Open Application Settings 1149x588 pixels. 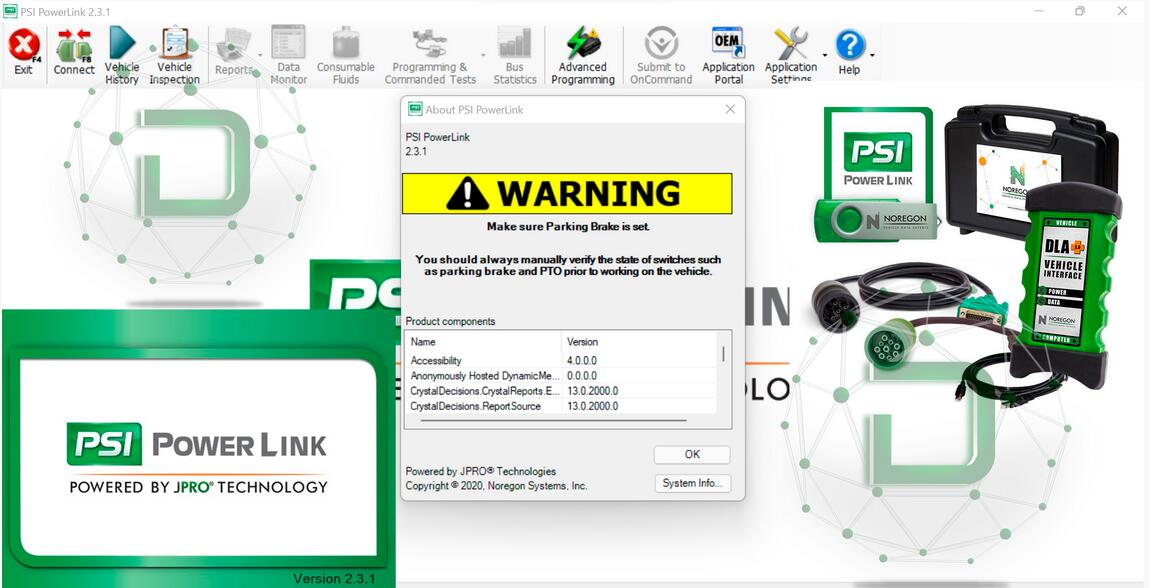point(791,56)
